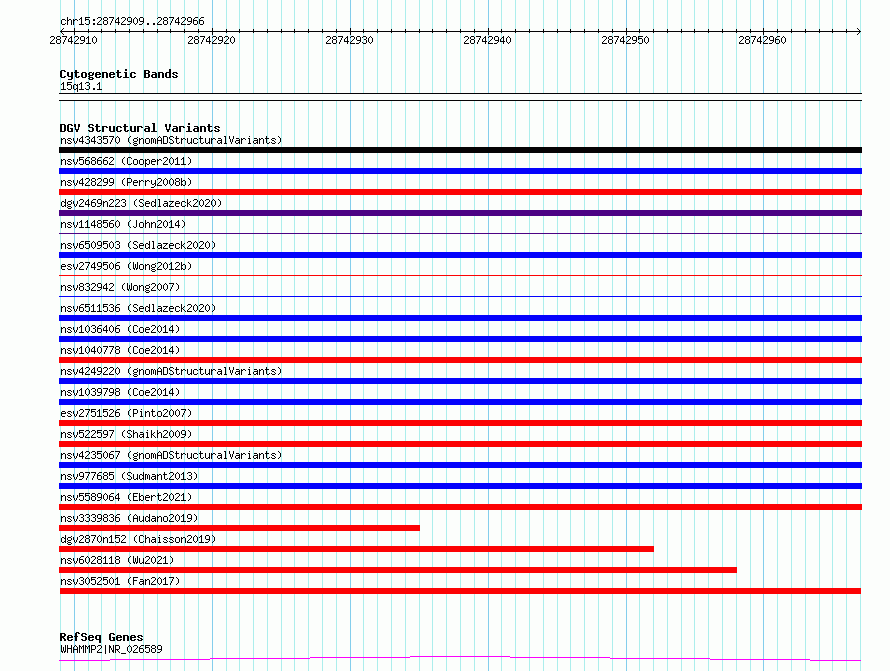Click the red nsv3052501 variant bar
Screen dimensions: 890x671
(460, 591)
